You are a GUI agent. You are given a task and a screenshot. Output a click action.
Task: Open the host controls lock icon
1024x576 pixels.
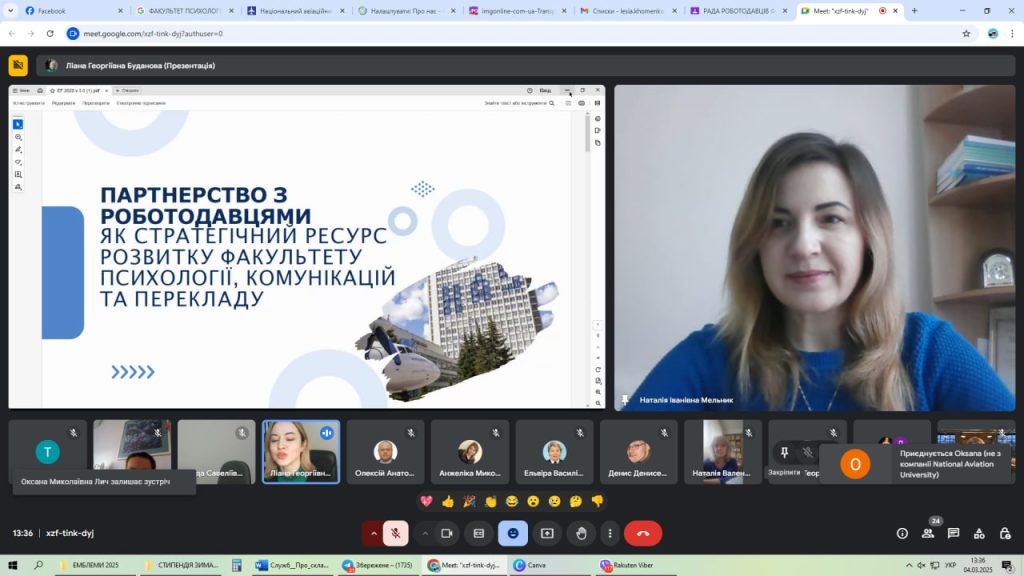(x=1003, y=534)
